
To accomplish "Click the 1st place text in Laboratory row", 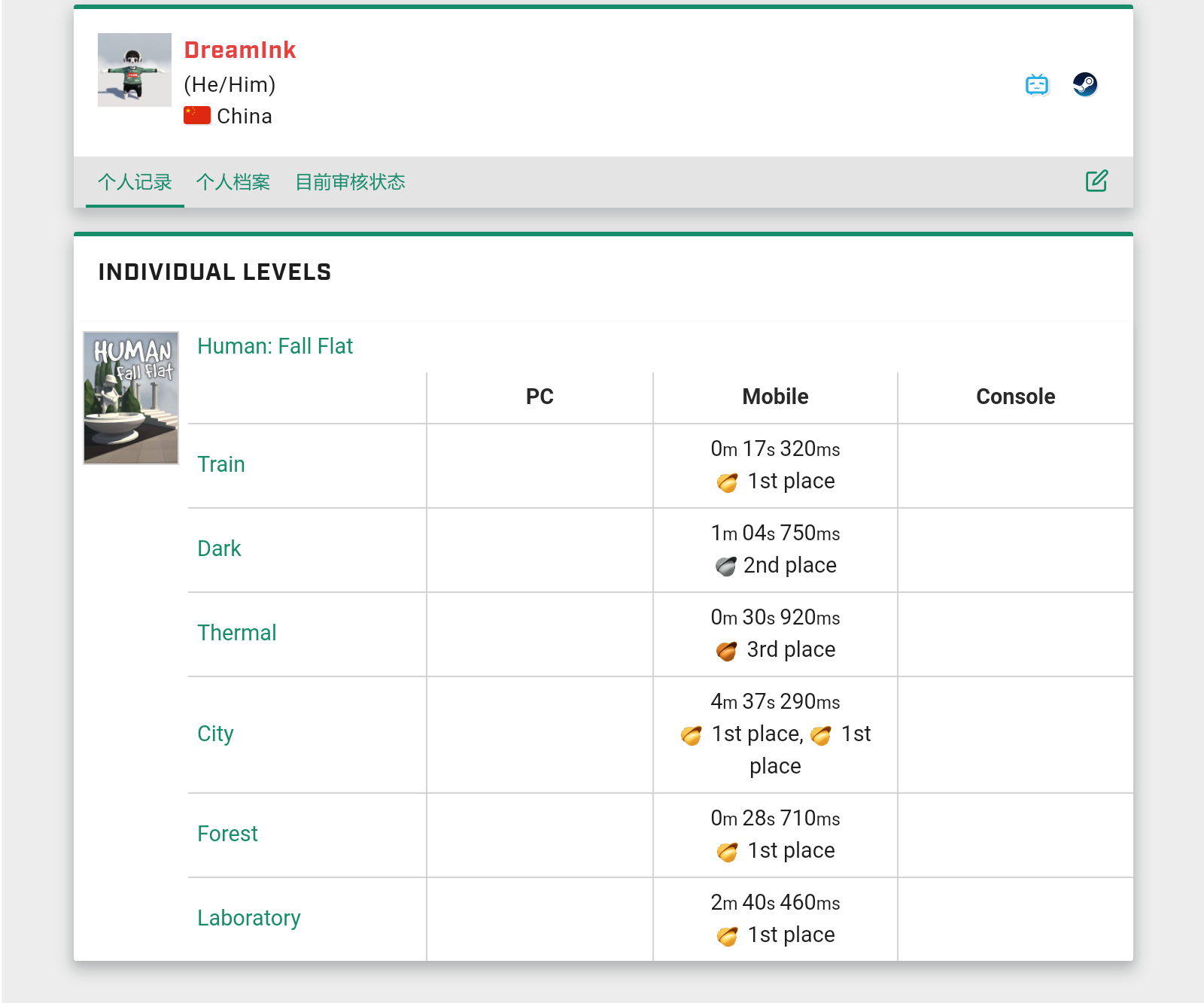I will point(791,935).
